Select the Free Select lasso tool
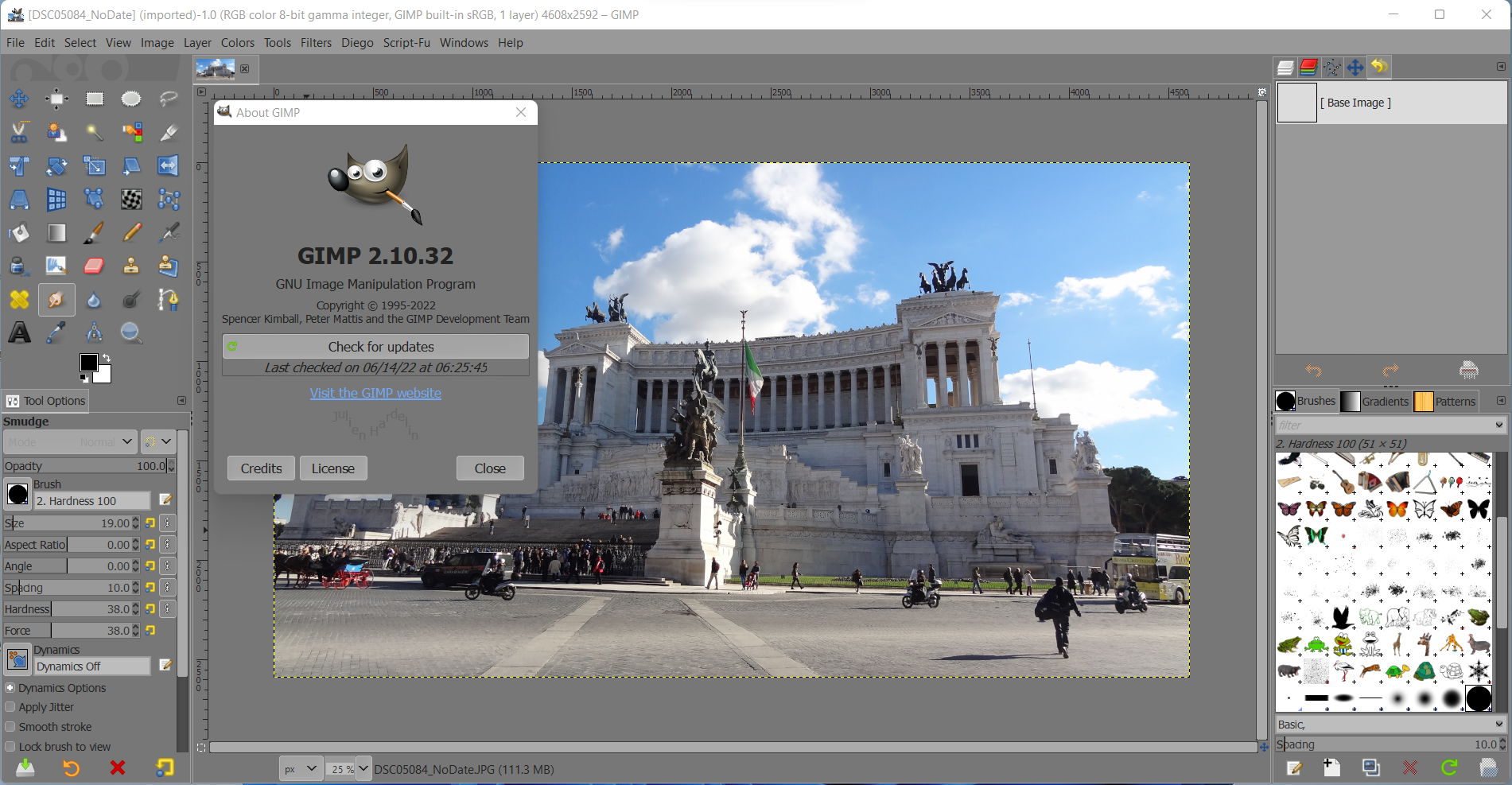This screenshot has width=1512, height=785. click(x=169, y=99)
